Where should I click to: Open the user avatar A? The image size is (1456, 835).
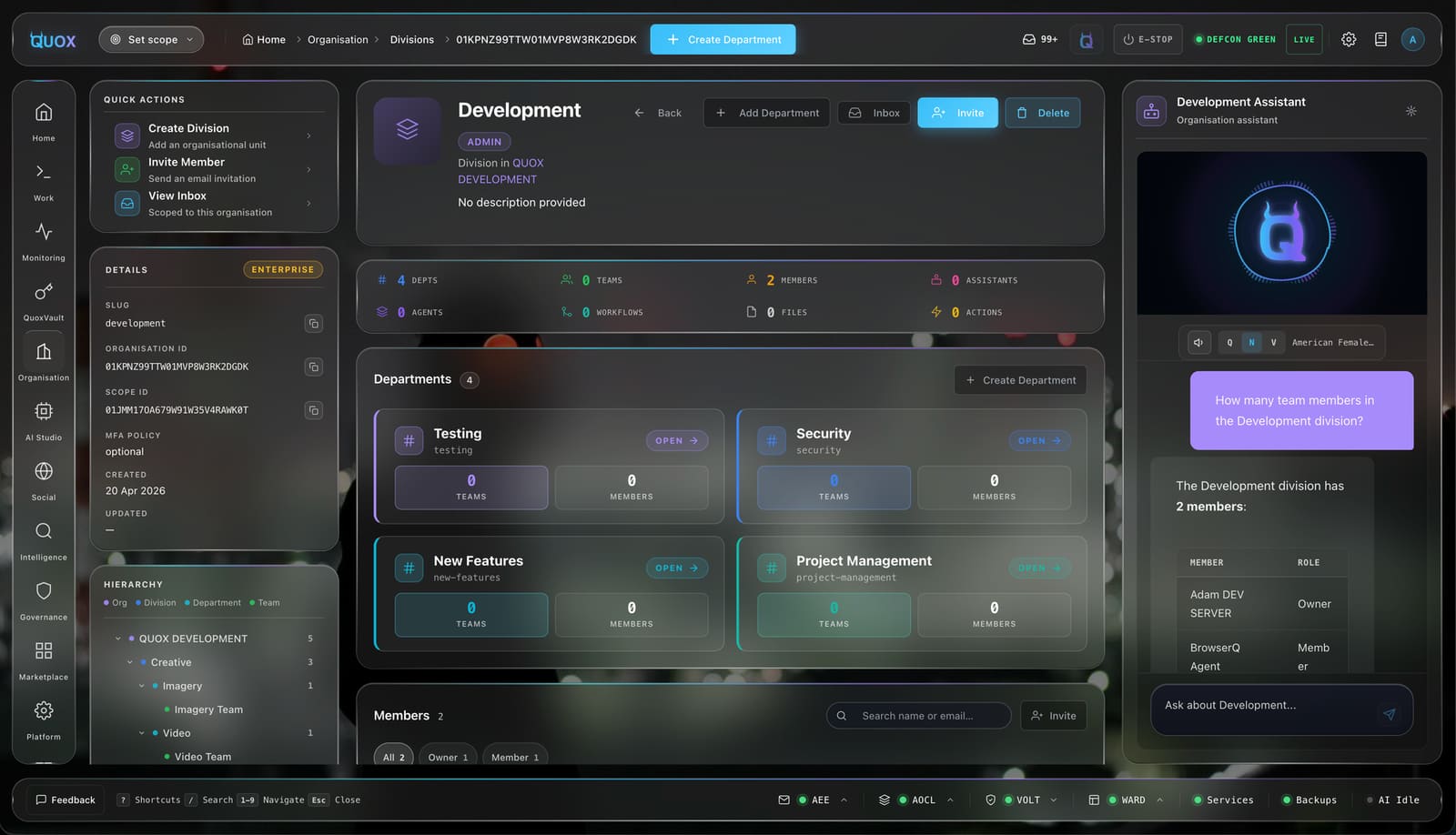1412,39
